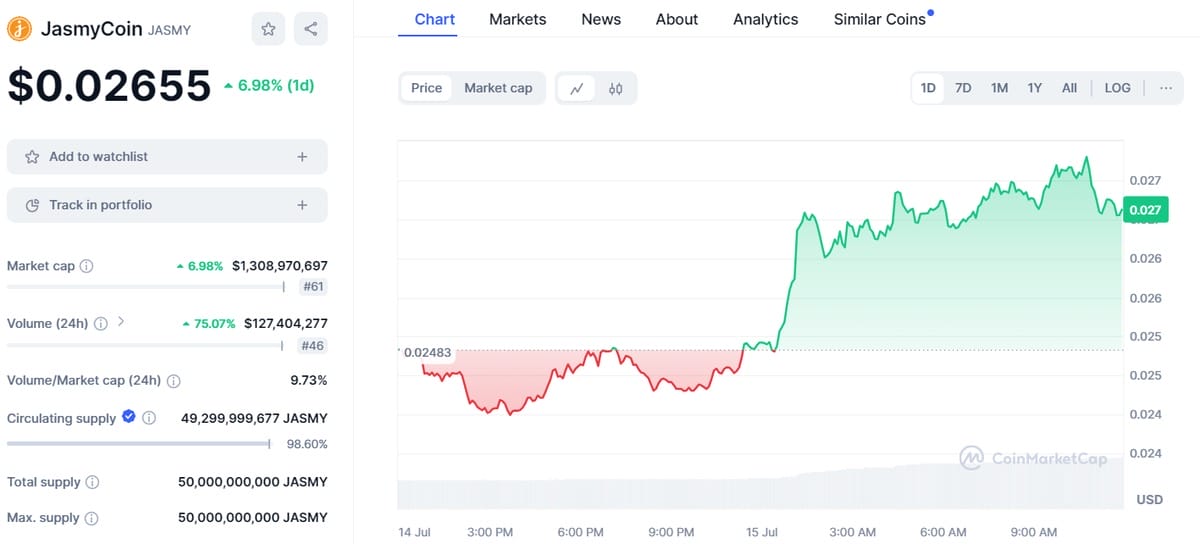Set chart range to 1M

tap(999, 88)
